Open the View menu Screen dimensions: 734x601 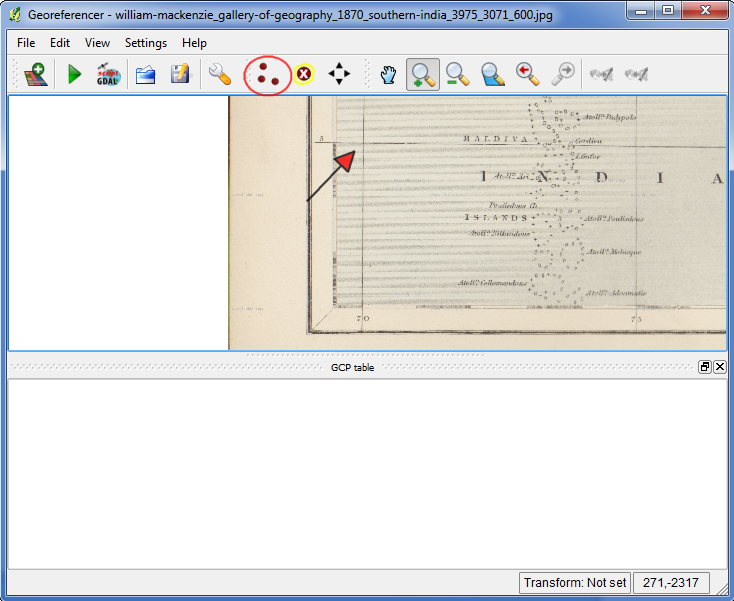97,43
